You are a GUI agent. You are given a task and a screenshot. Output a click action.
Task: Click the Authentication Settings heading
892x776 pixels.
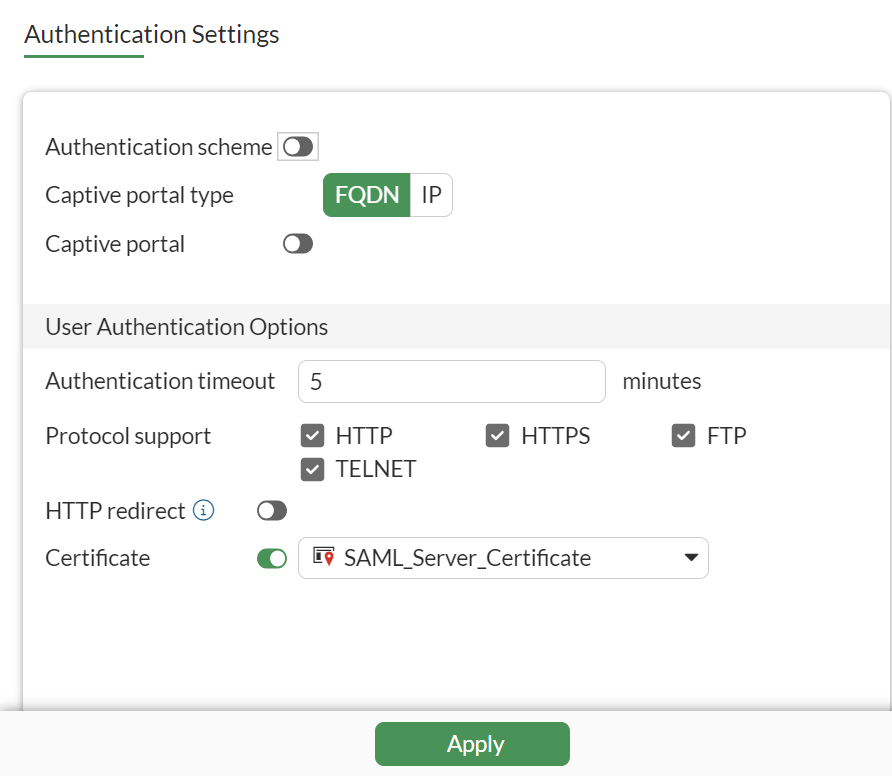(151, 34)
